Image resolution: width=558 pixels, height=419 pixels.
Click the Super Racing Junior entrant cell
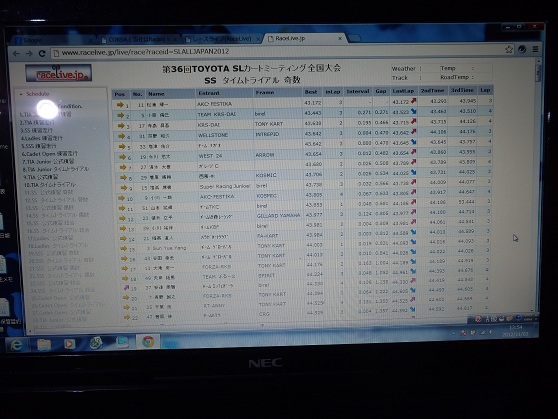point(225,186)
